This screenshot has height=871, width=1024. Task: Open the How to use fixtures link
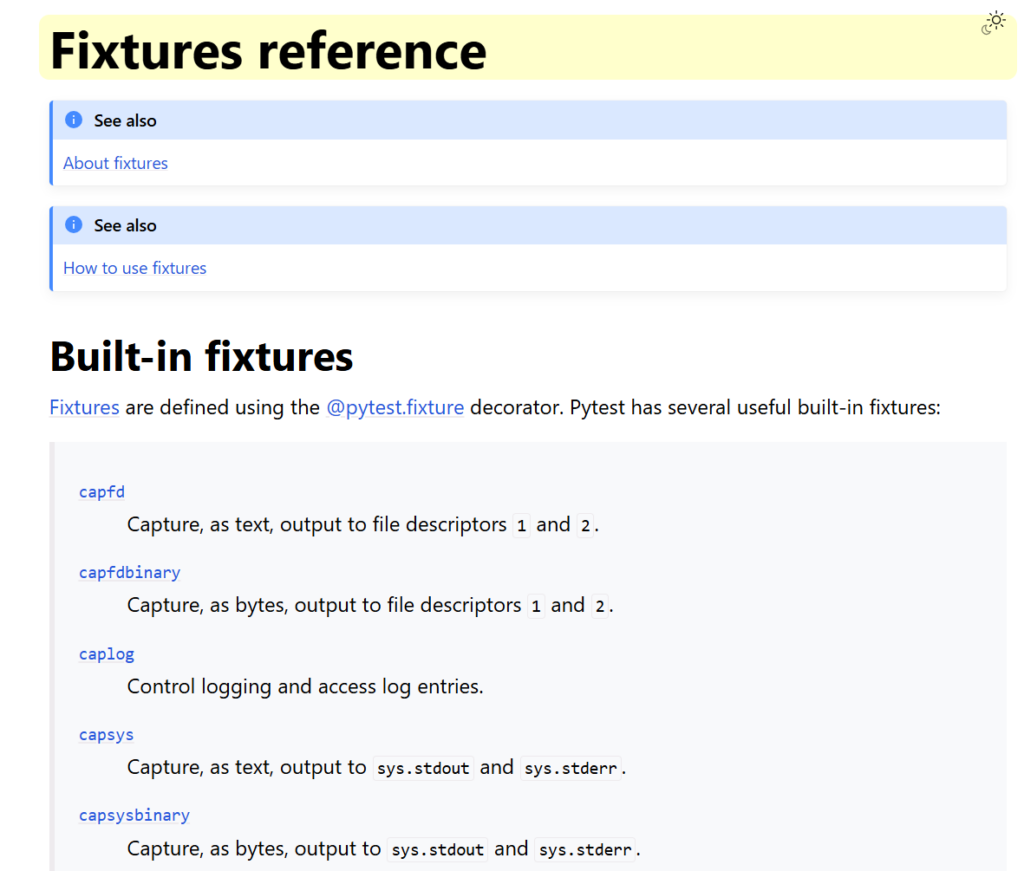135,268
